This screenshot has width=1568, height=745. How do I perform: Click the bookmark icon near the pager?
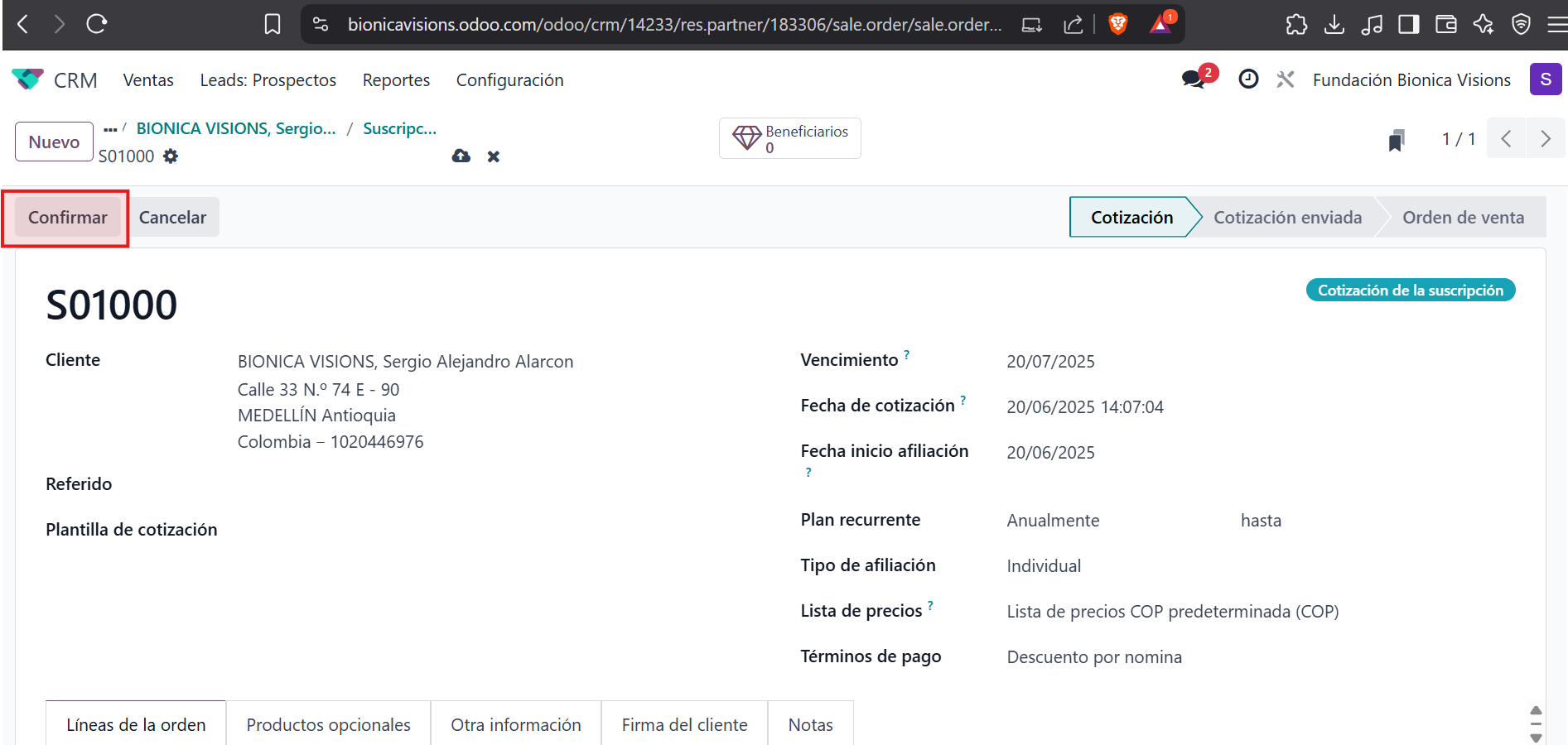pos(1397,140)
